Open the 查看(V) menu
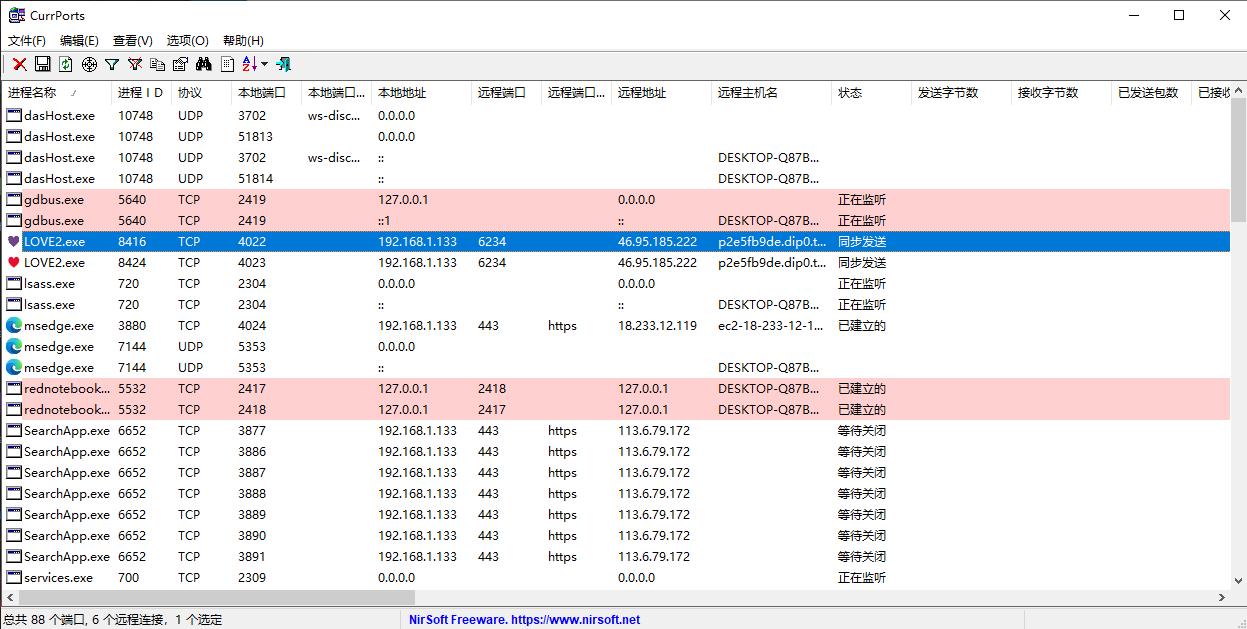Screen dimensions: 1247x629 click(133, 41)
